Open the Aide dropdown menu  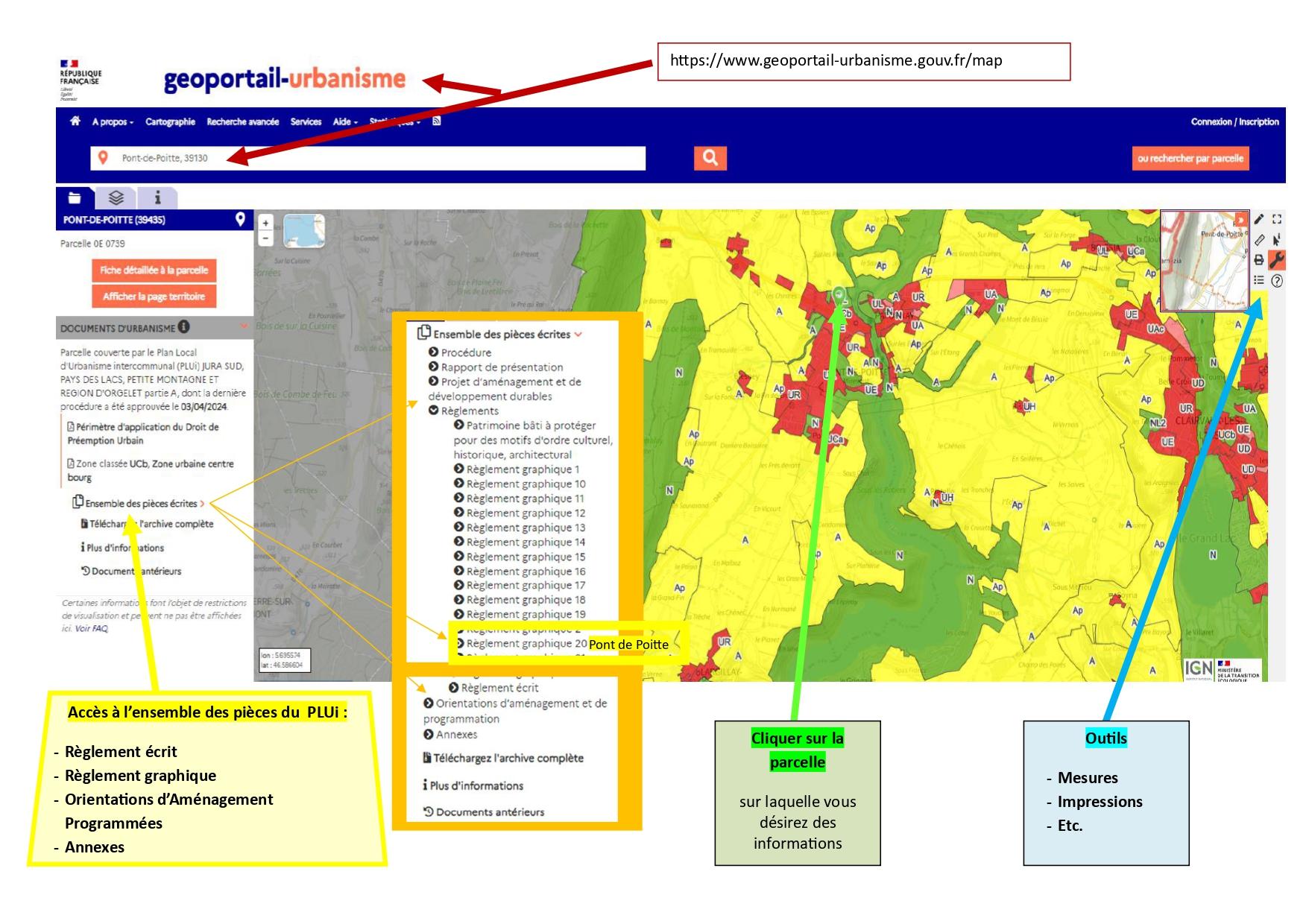(345, 121)
